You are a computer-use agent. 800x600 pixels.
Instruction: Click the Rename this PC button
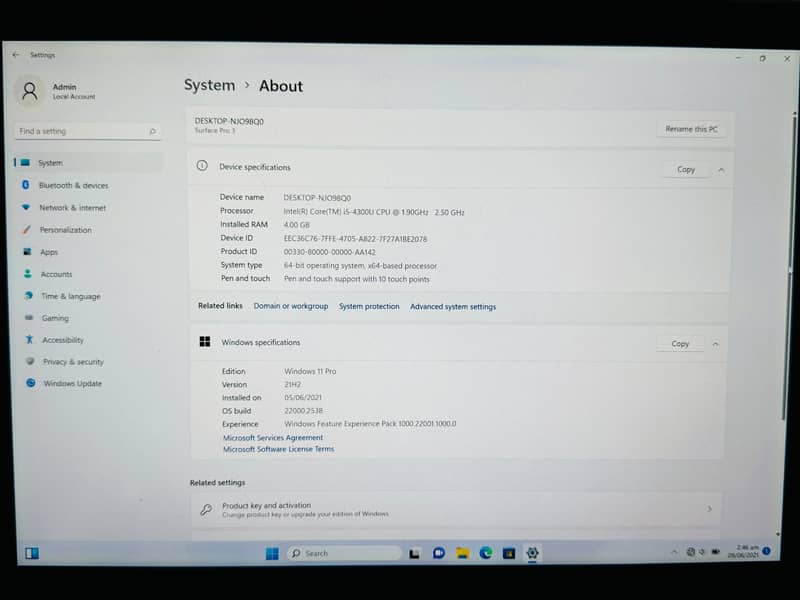(691, 129)
